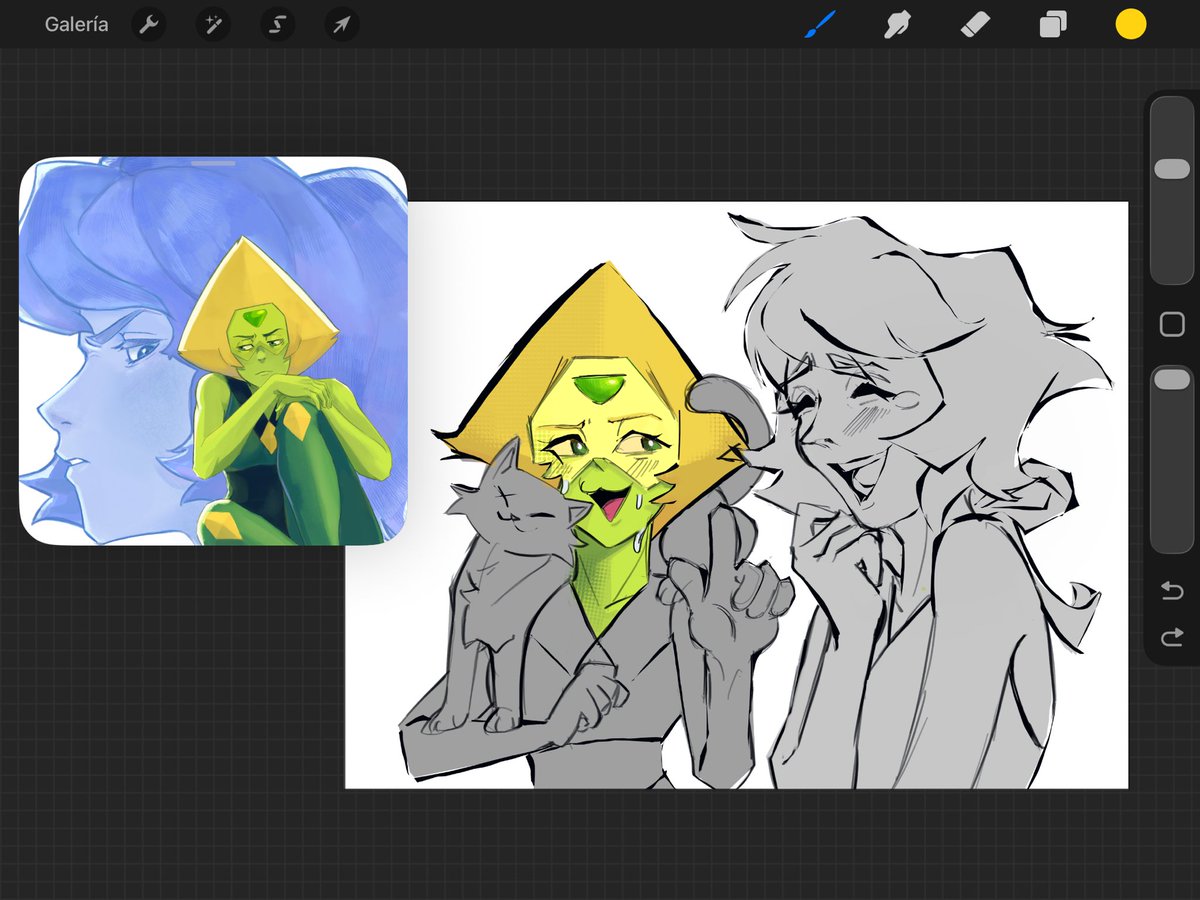This screenshot has height=900, width=1200.
Task: Tap the drawing canvas artwork
Action: 736,495
